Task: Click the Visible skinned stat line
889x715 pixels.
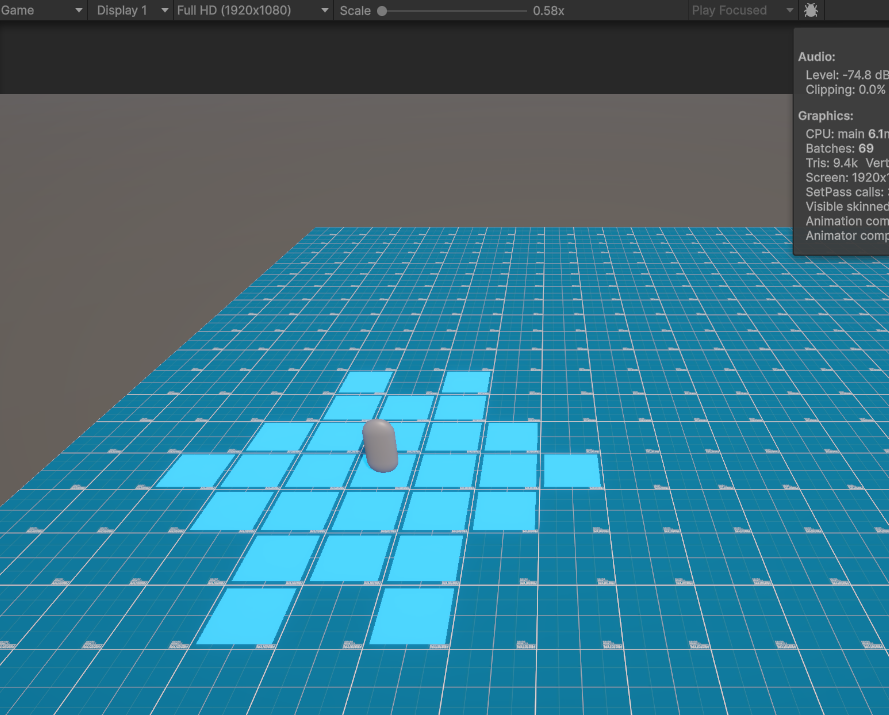Action: (847, 206)
